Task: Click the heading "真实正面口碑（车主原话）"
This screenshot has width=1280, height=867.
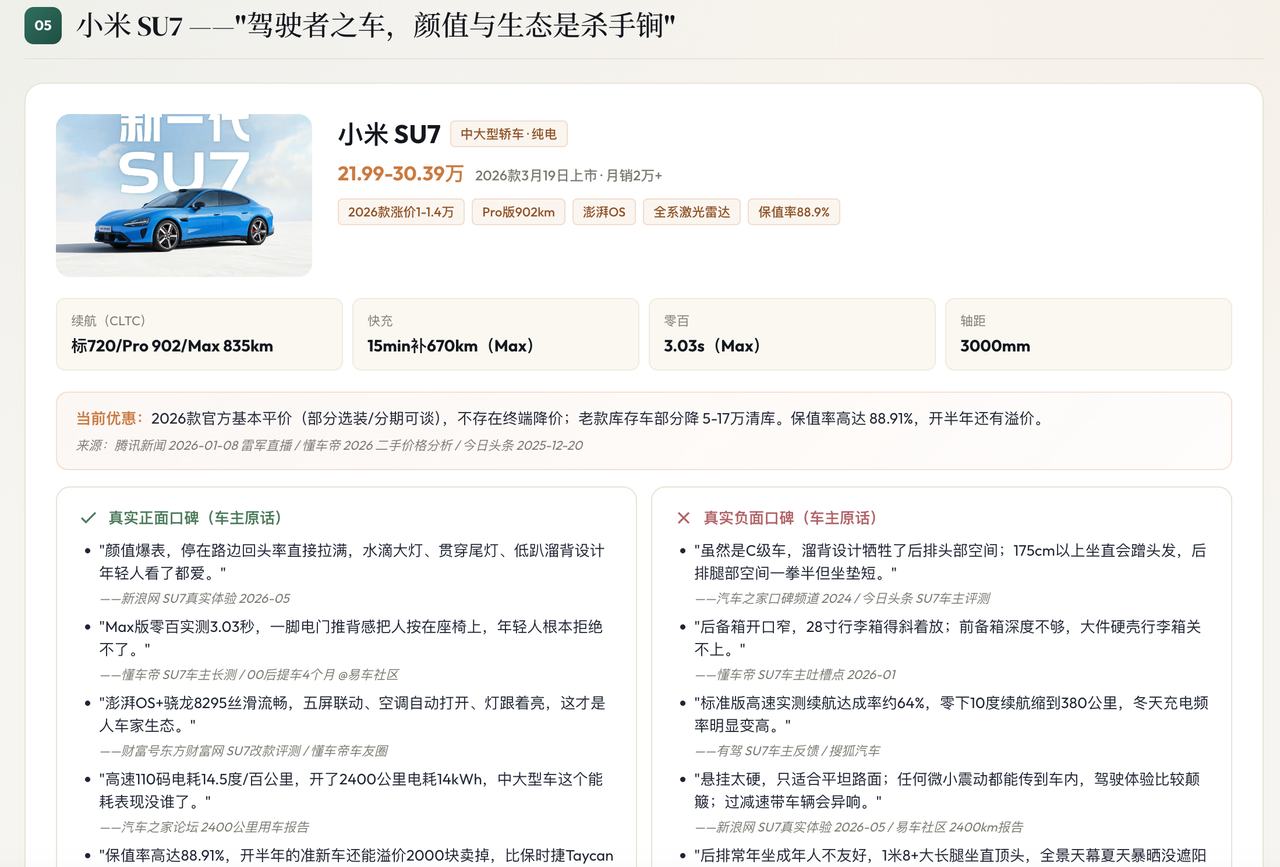Action: [x=195, y=518]
